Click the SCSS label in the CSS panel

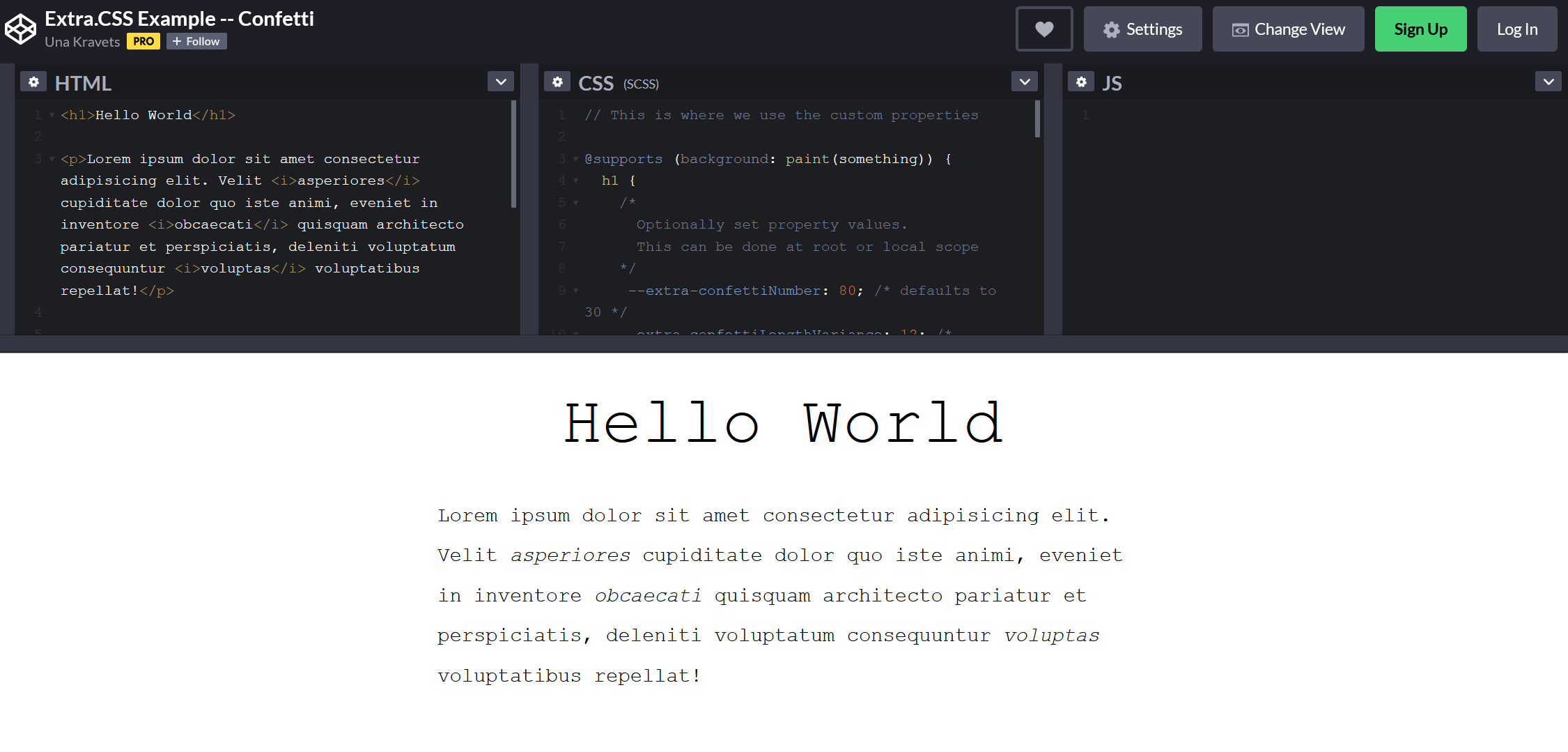coord(639,84)
